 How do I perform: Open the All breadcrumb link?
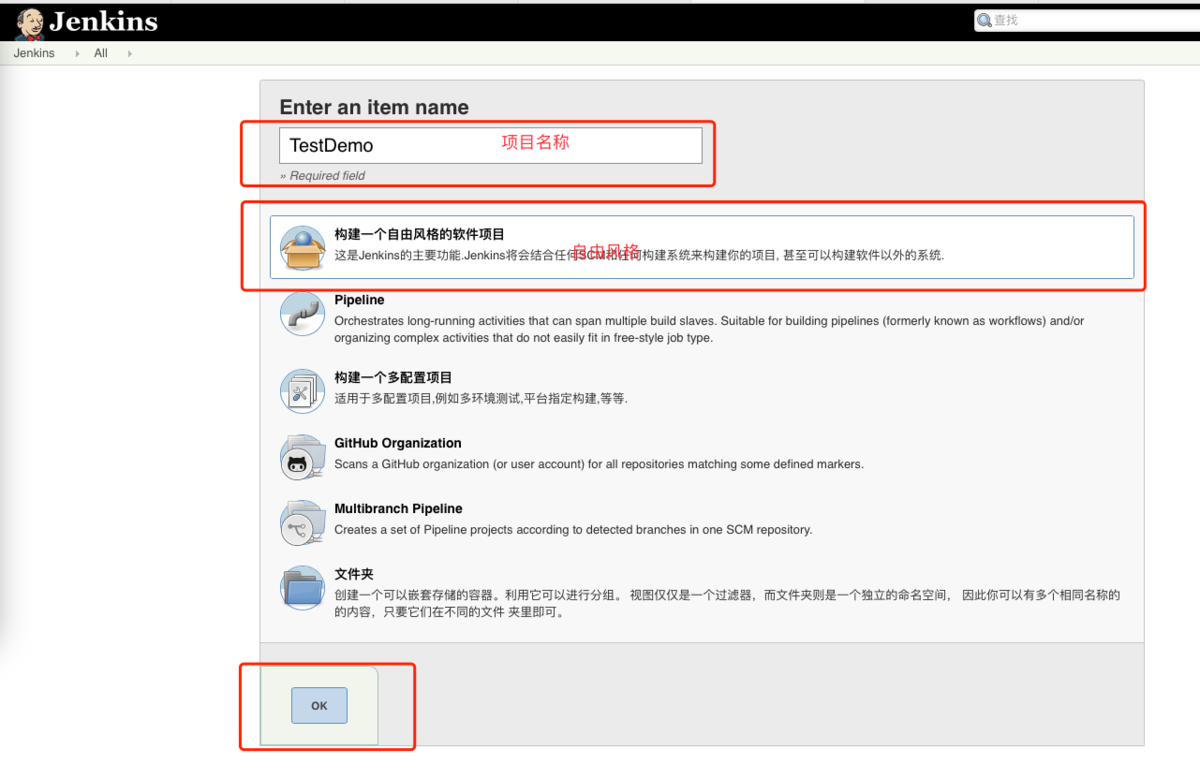click(101, 53)
